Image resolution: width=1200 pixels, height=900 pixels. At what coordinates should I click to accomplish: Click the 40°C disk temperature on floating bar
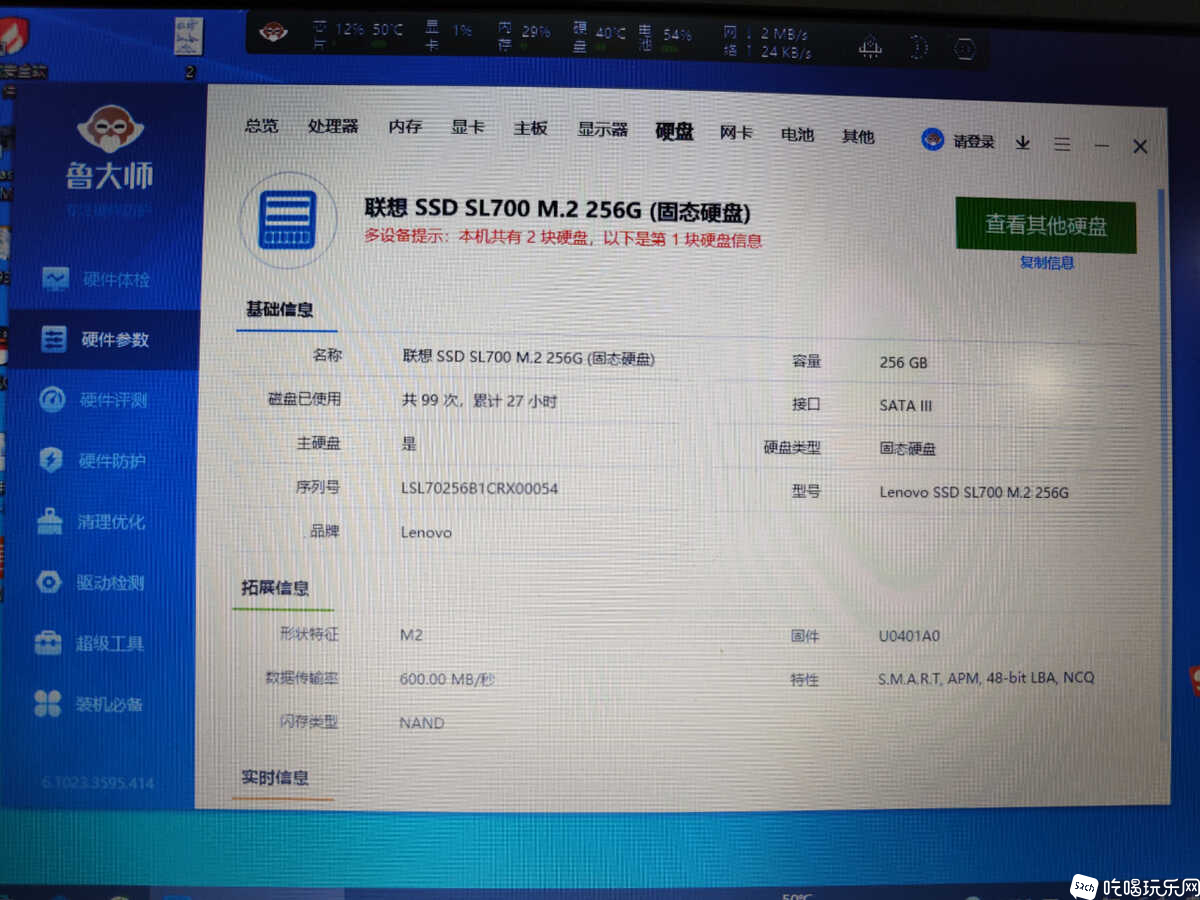coord(611,33)
